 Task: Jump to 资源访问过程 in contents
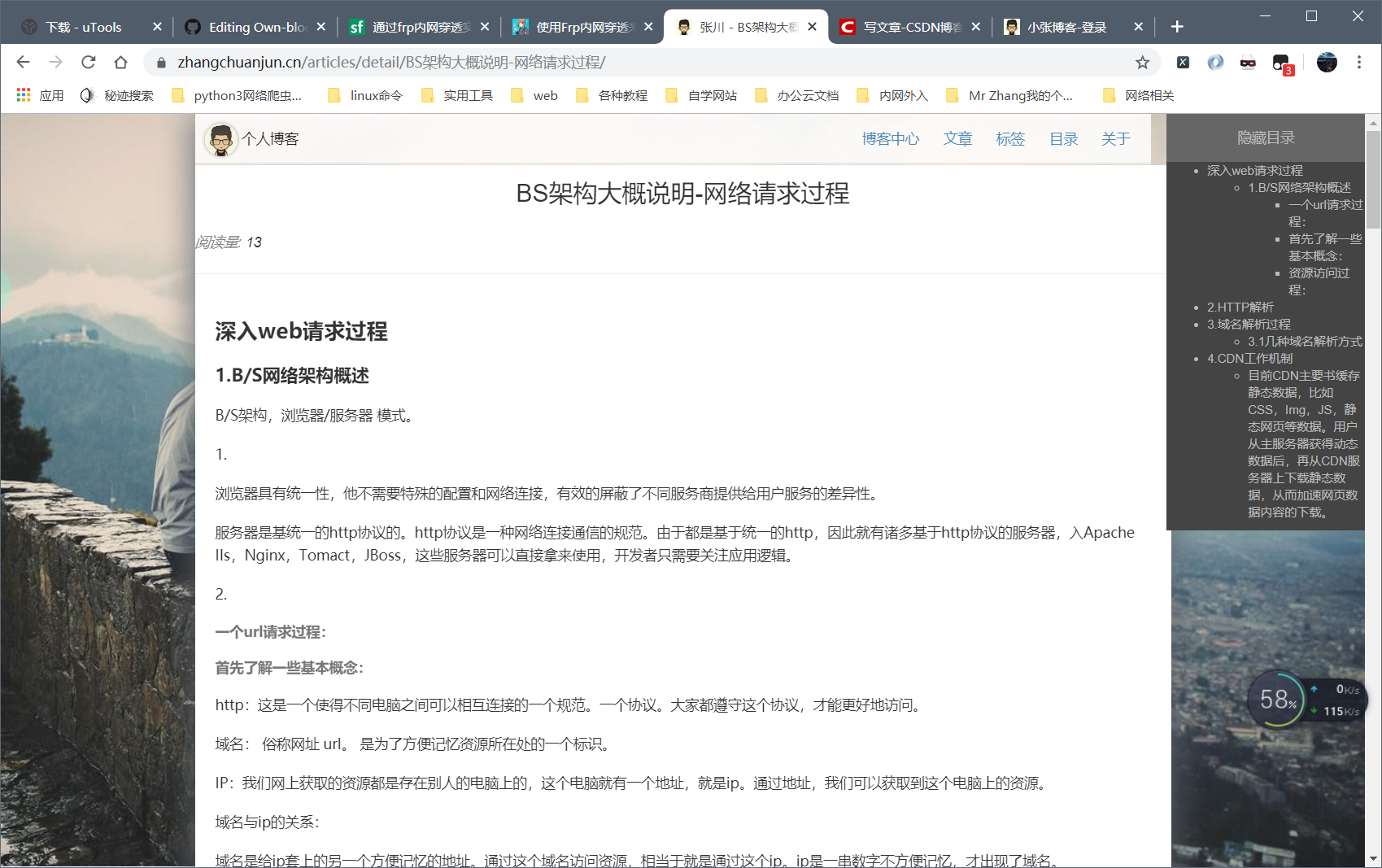pyautogui.click(x=1319, y=281)
